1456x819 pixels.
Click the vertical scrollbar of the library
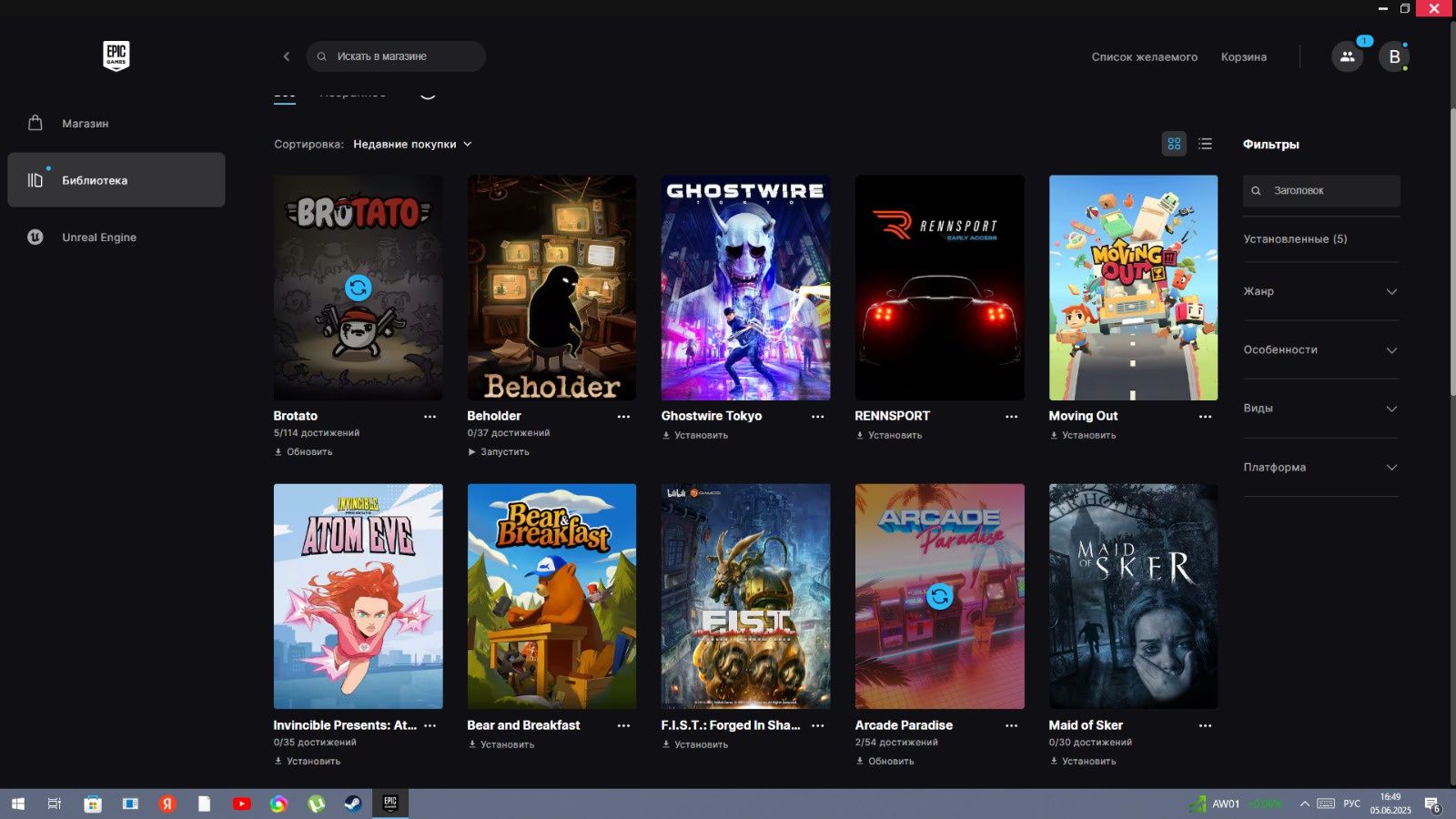1451,252
